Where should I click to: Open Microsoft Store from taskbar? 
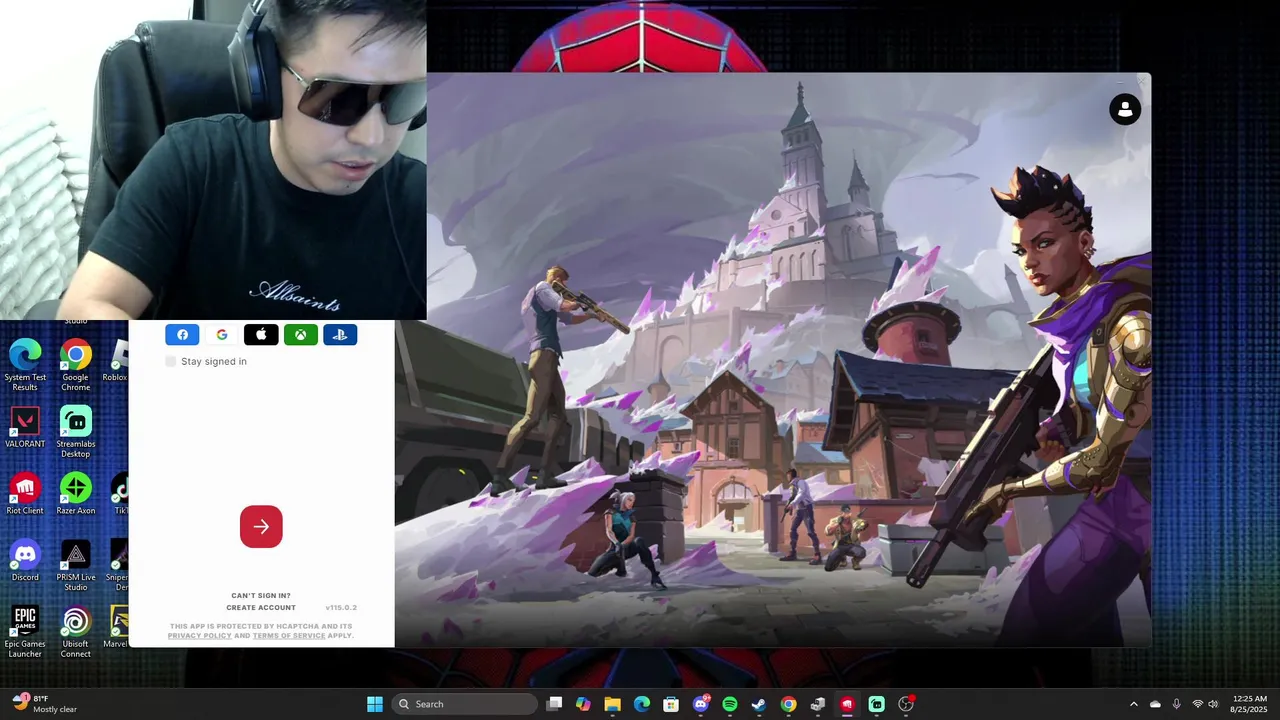tap(671, 704)
